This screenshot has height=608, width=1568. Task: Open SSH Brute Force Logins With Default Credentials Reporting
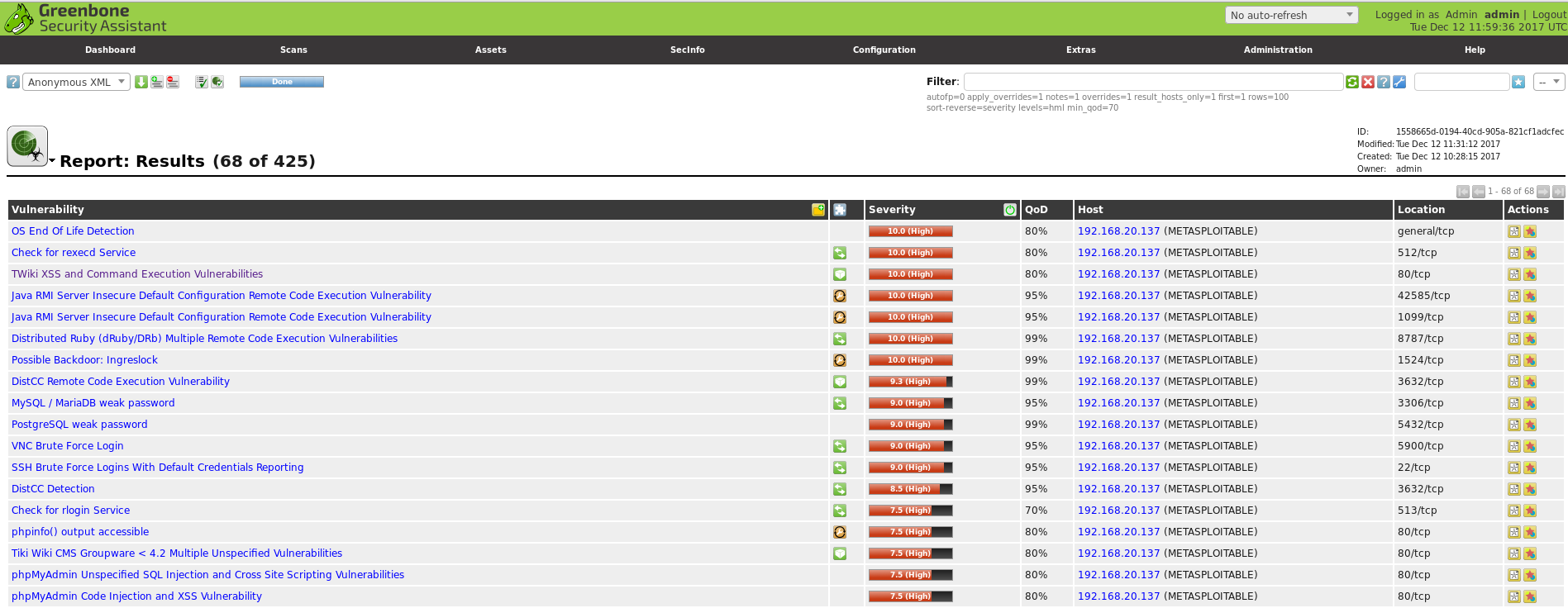(157, 468)
